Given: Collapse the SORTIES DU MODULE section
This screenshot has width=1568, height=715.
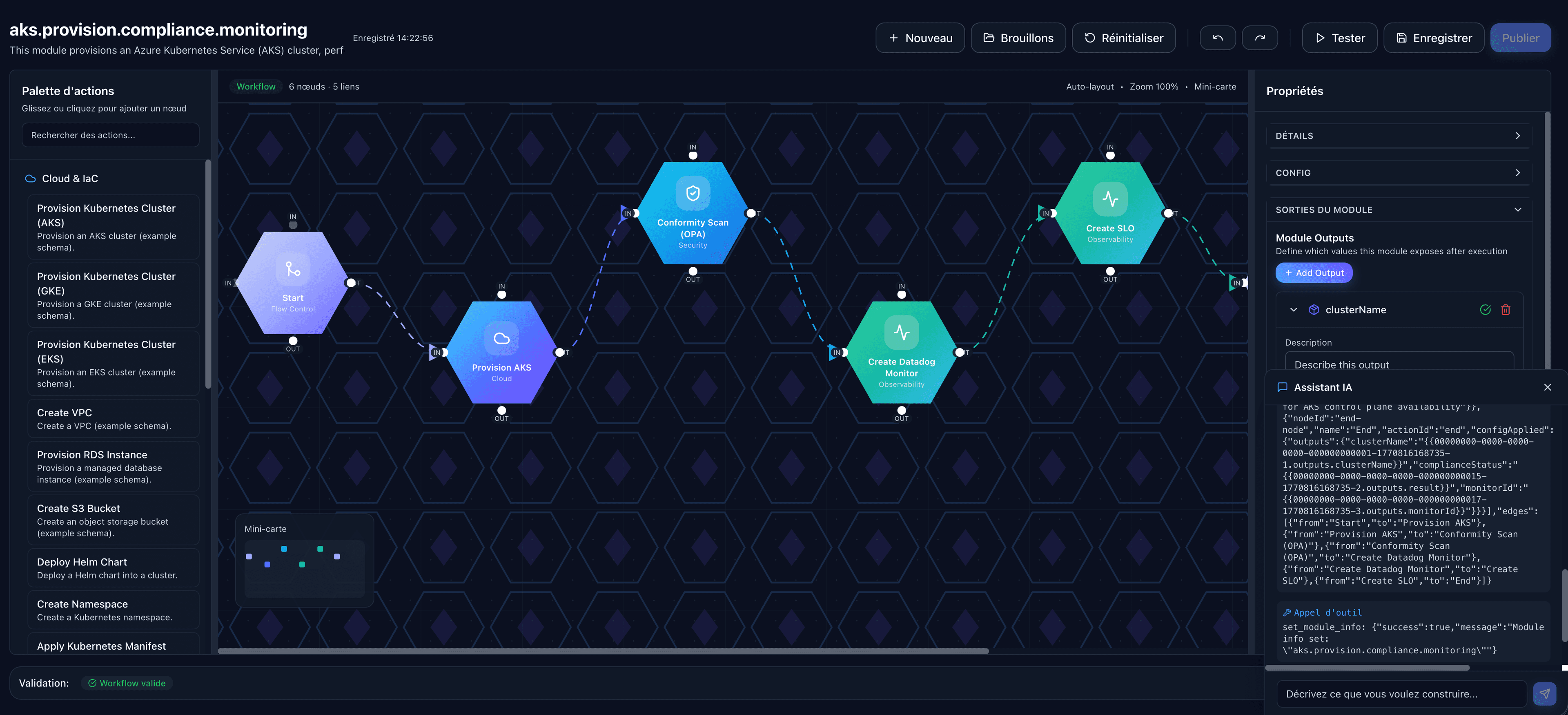Looking at the screenshot, I should 1399,210.
